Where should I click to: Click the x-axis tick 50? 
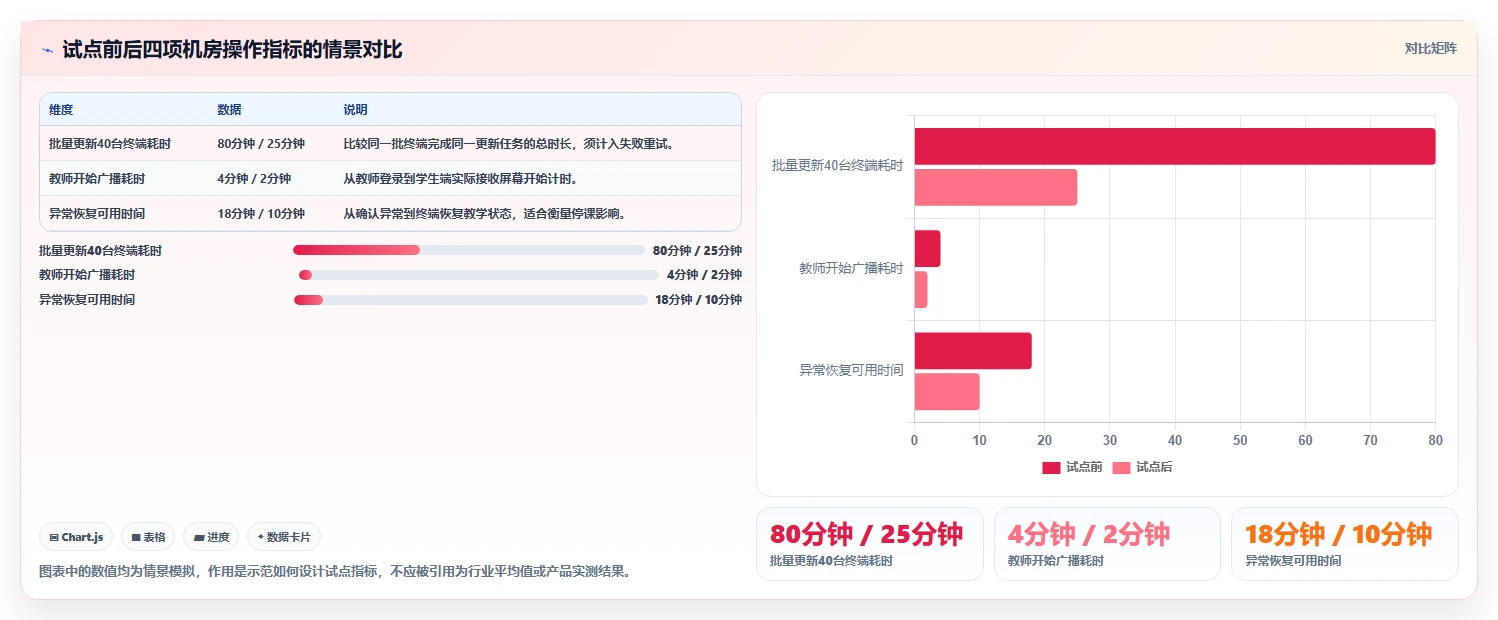[x=1240, y=440]
